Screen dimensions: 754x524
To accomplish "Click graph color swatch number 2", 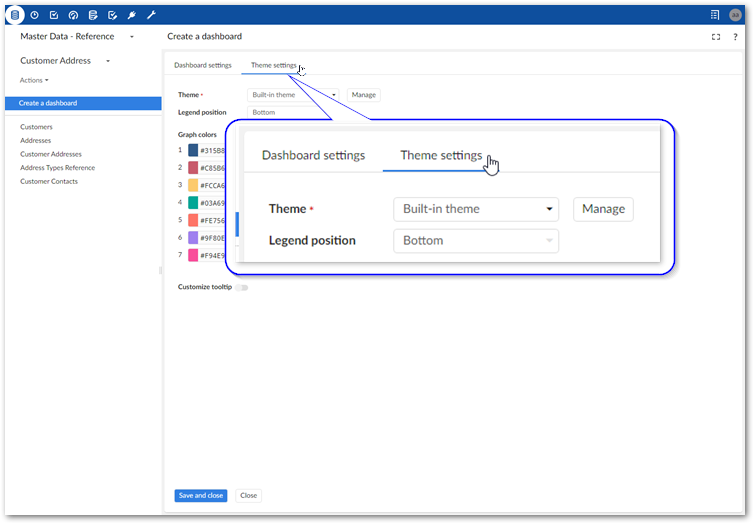I will pyautogui.click(x=193, y=168).
